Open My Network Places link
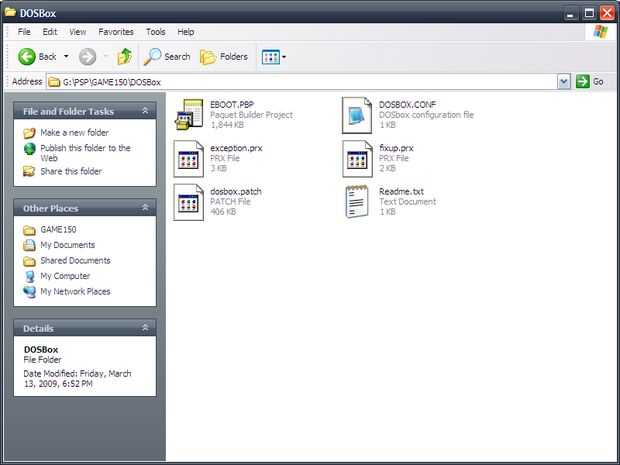The height and width of the screenshot is (465, 620). pyautogui.click(x=76, y=291)
